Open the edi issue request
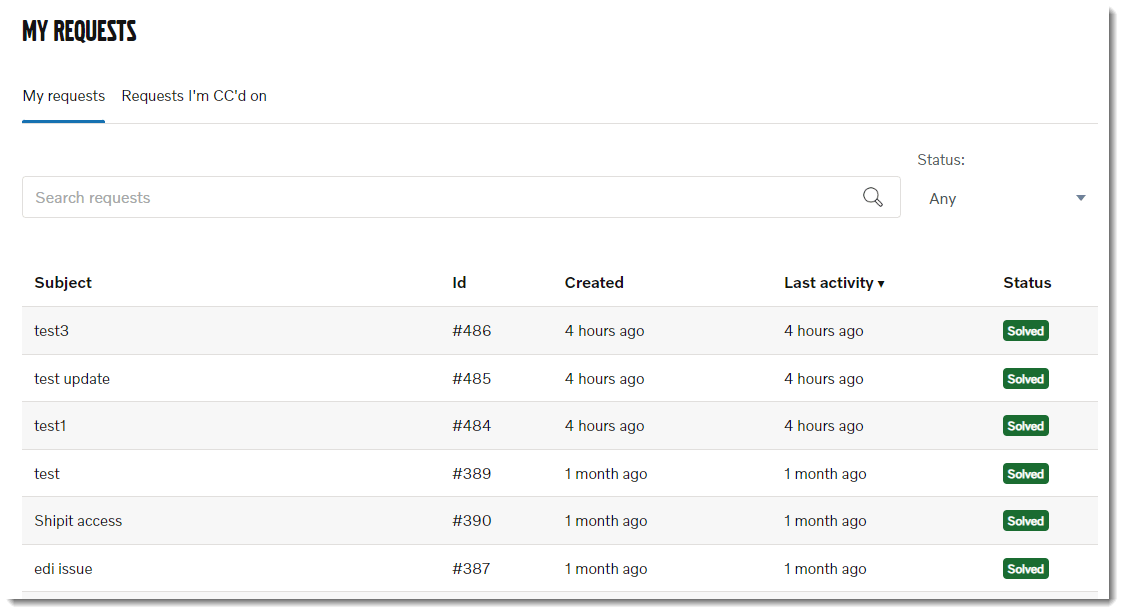 pos(63,569)
